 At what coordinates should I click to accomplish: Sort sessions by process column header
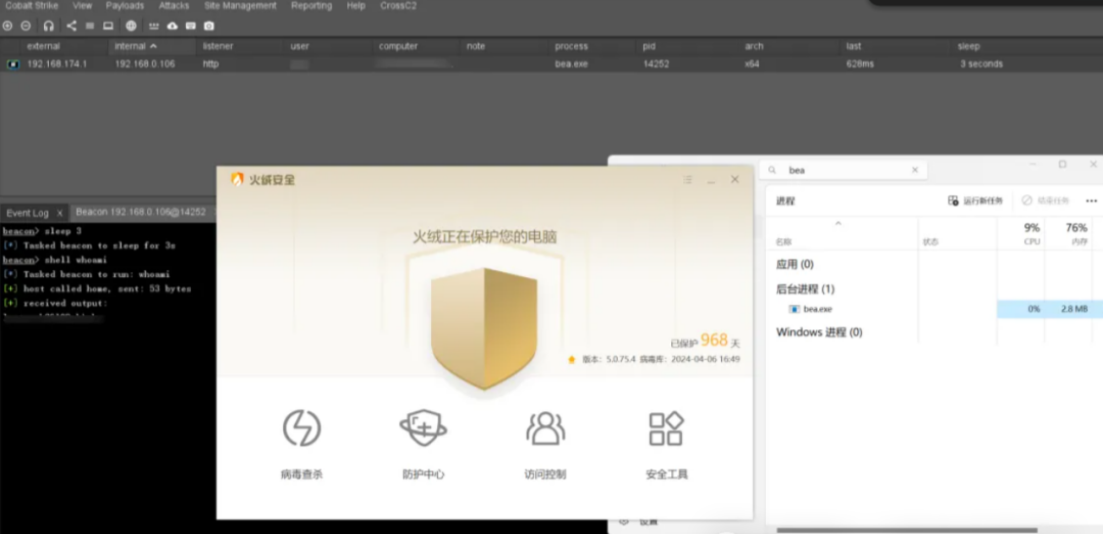571,46
